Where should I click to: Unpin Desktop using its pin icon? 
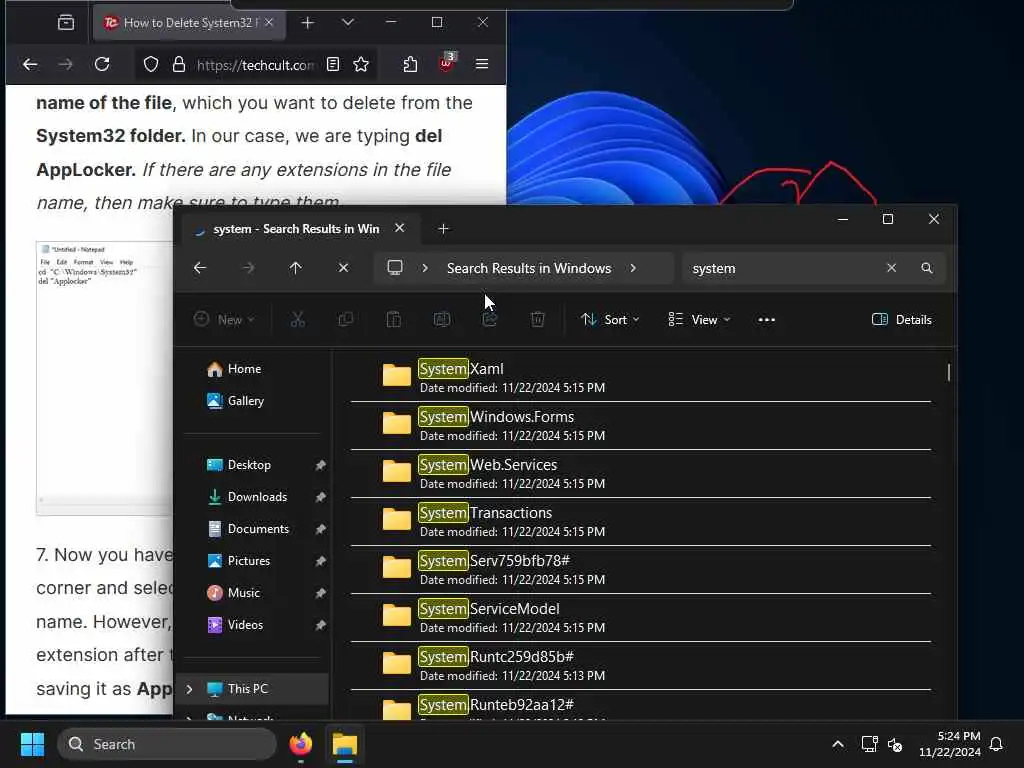pos(320,465)
